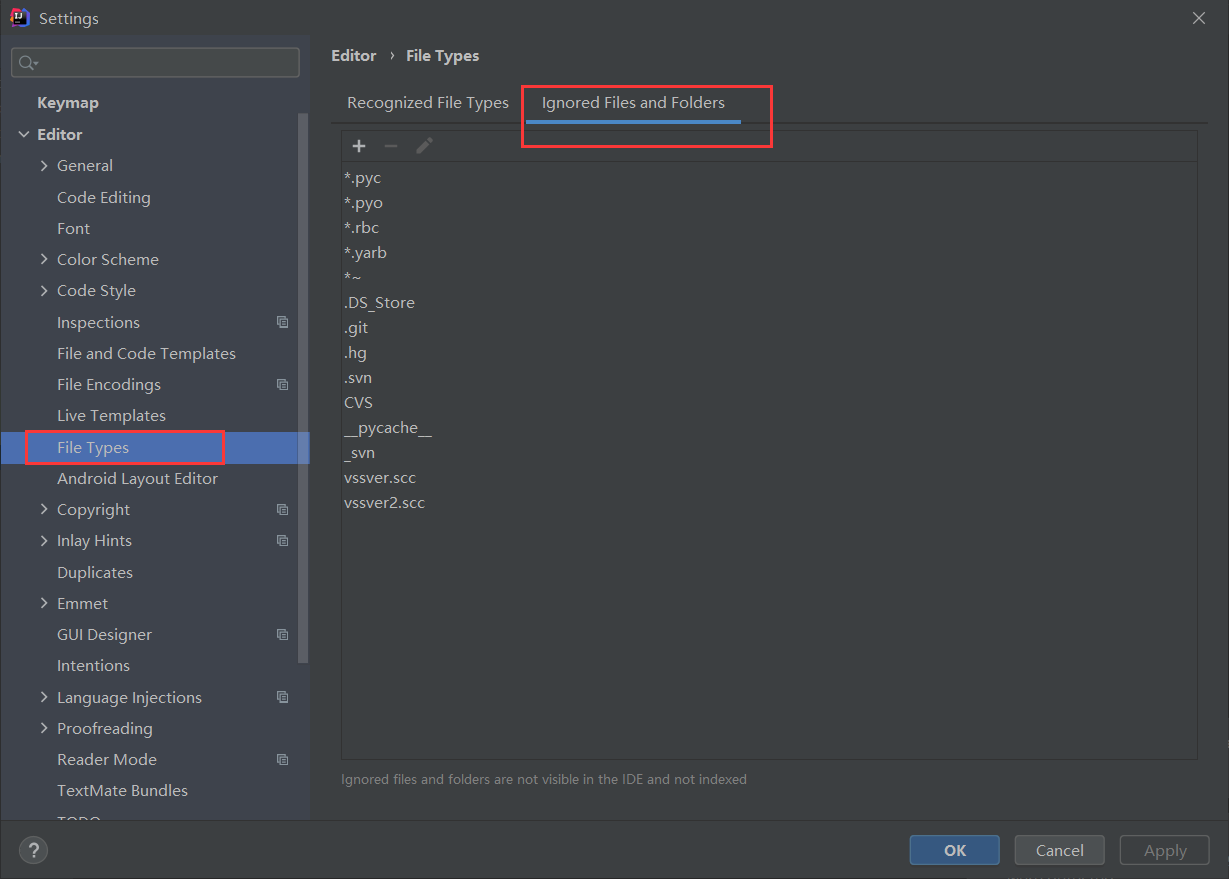Open Code Editing settings
1229x879 pixels.
(x=104, y=197)
